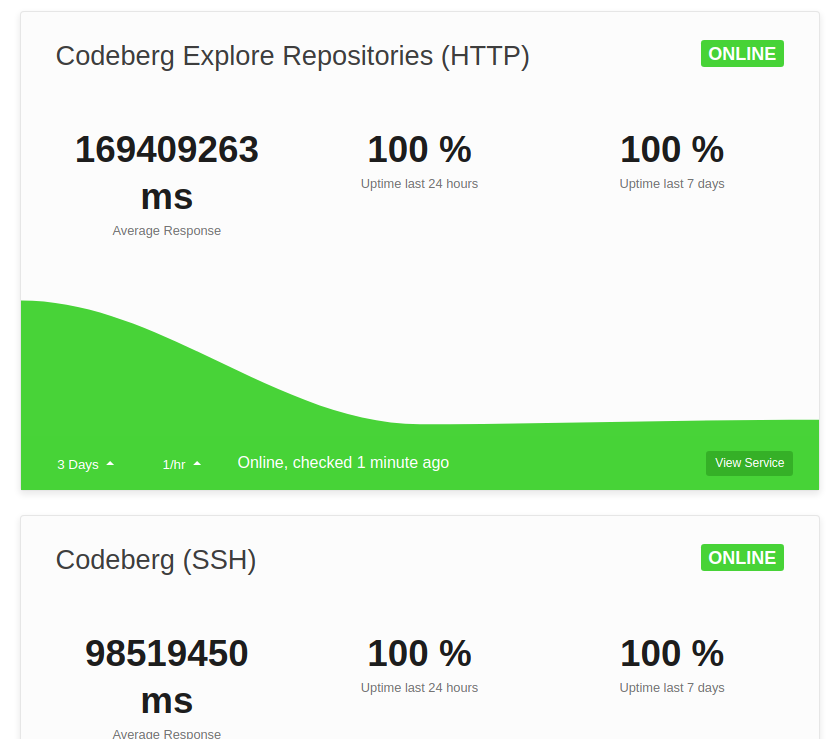This screenshot has width=827, height=739.
Task: Open the "1/hr" interval dropdown
Action: tap(173, 464)
